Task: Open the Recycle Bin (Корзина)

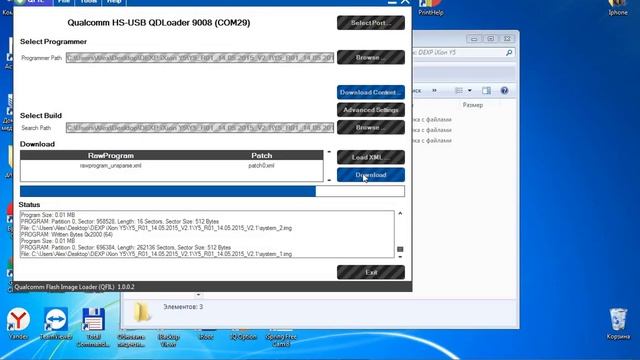Action: point(618,324)
